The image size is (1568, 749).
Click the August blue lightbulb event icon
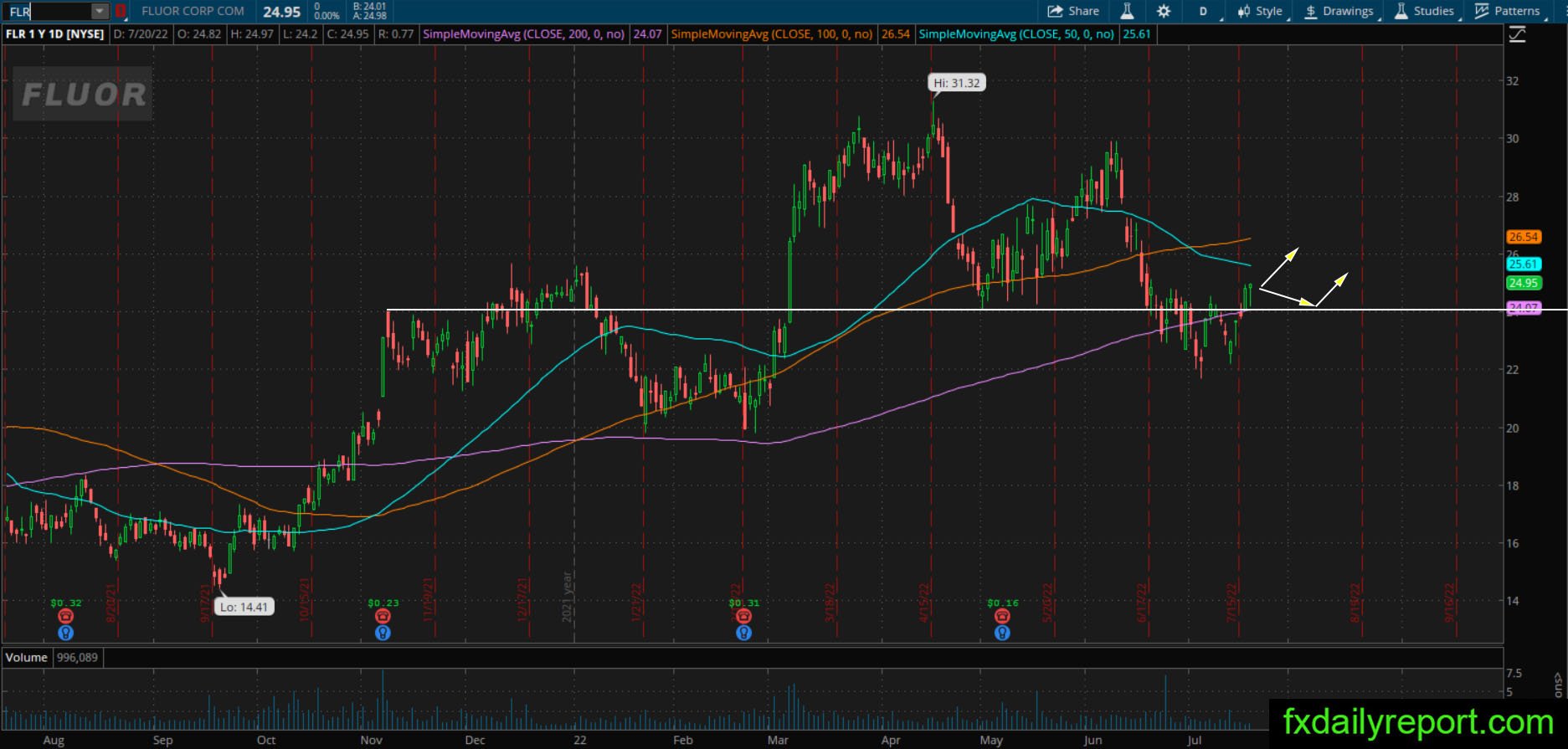tap(65, 633)
